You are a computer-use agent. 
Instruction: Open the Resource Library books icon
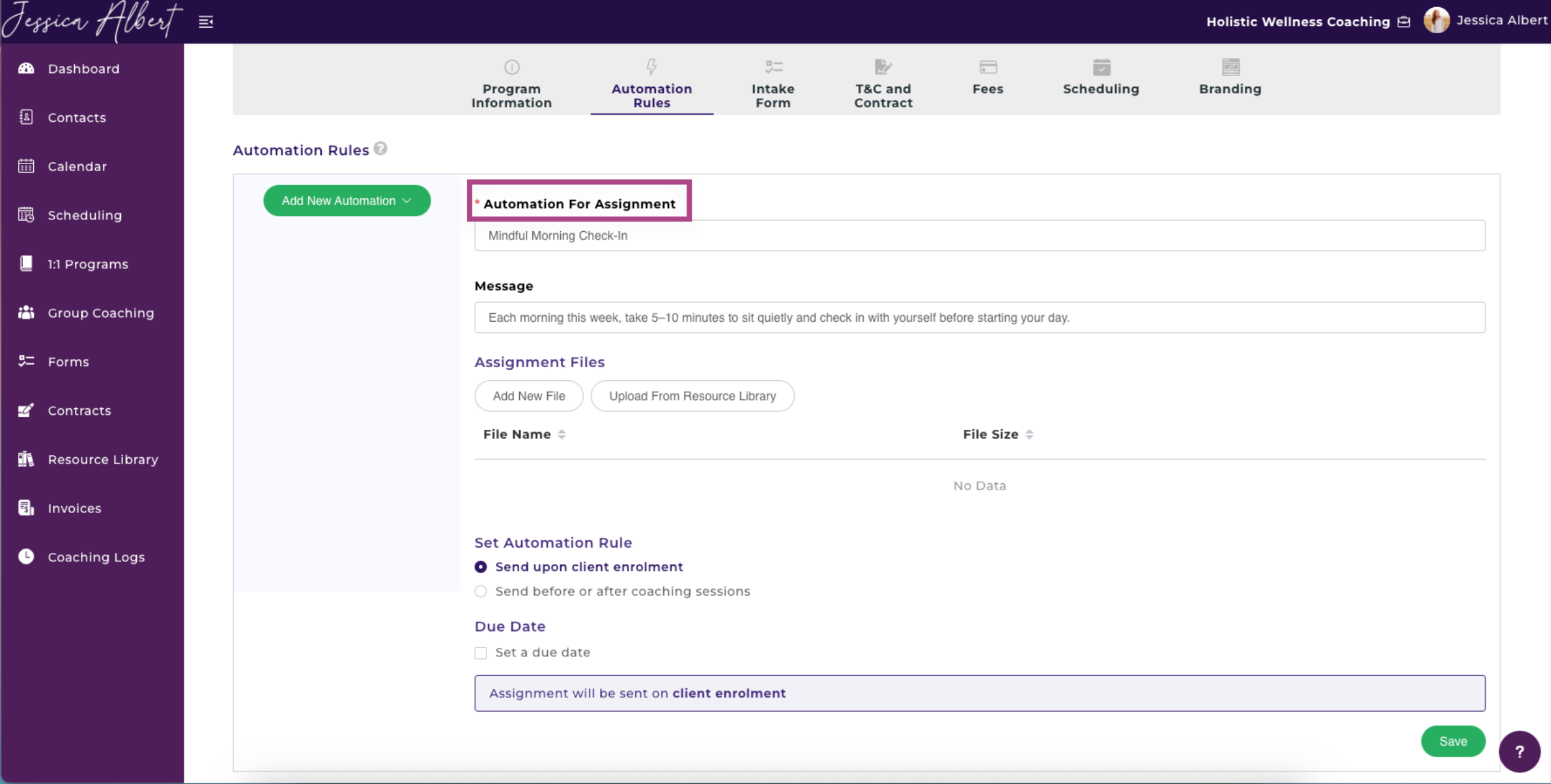(x=26, y=459)
